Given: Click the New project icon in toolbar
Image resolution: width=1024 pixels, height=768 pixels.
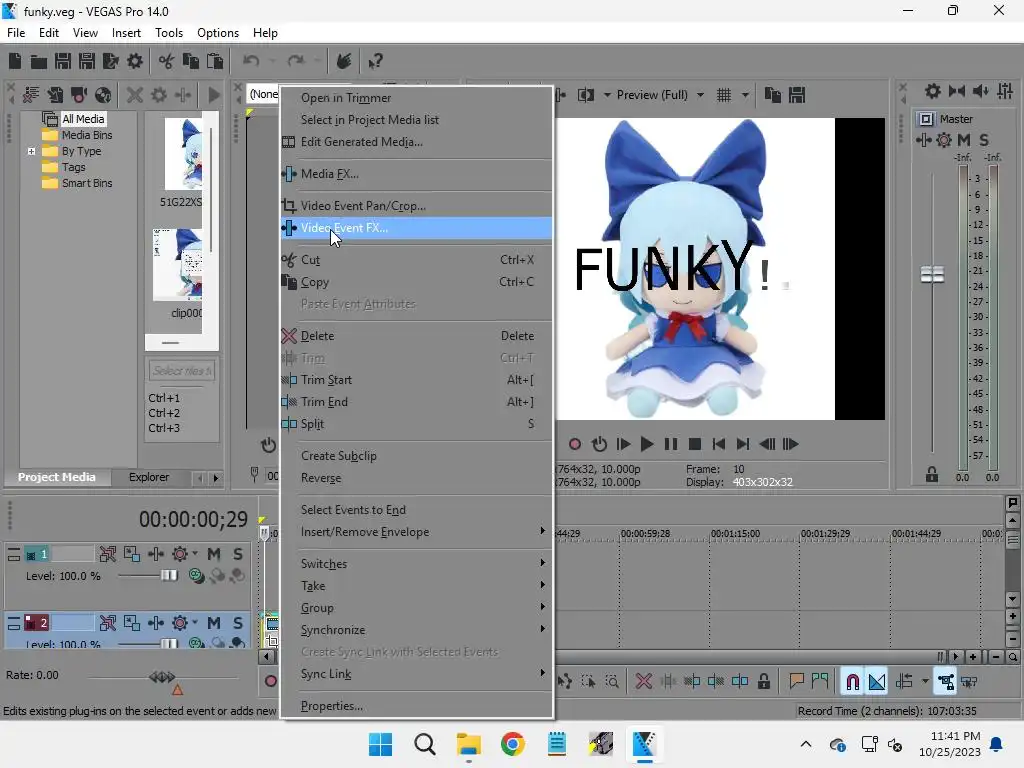Looking at the screenshot, I should [x=15, y=61].
